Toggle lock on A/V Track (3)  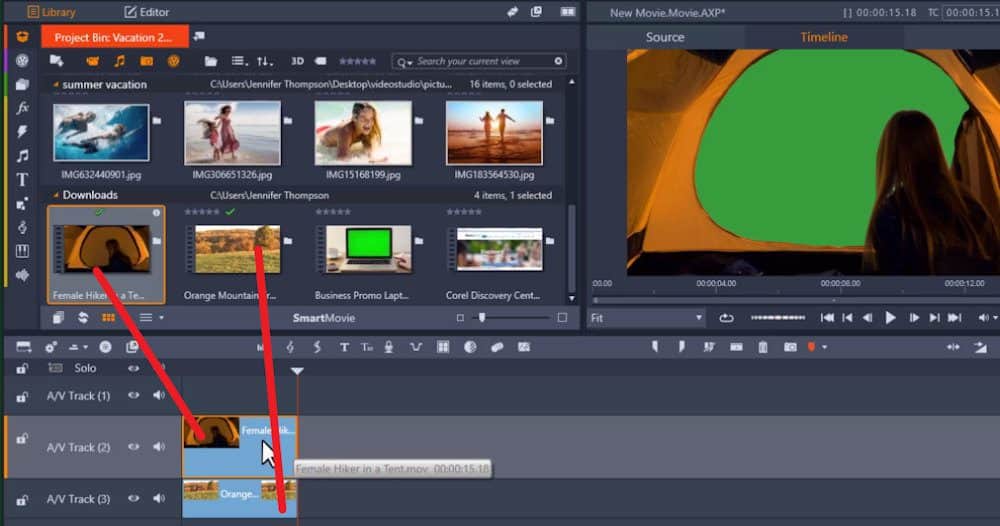point(22,500)
